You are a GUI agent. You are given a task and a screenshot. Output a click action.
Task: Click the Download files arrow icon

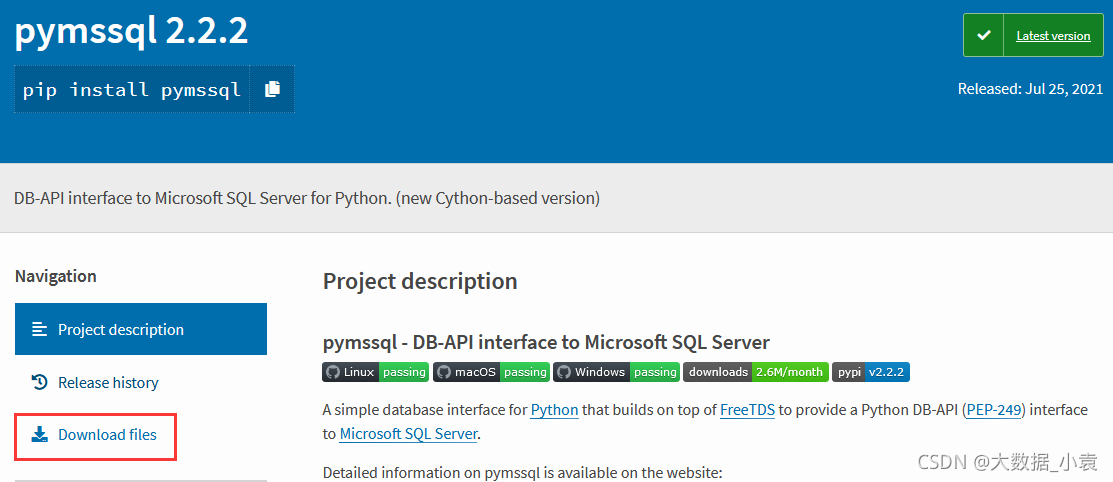40,434
